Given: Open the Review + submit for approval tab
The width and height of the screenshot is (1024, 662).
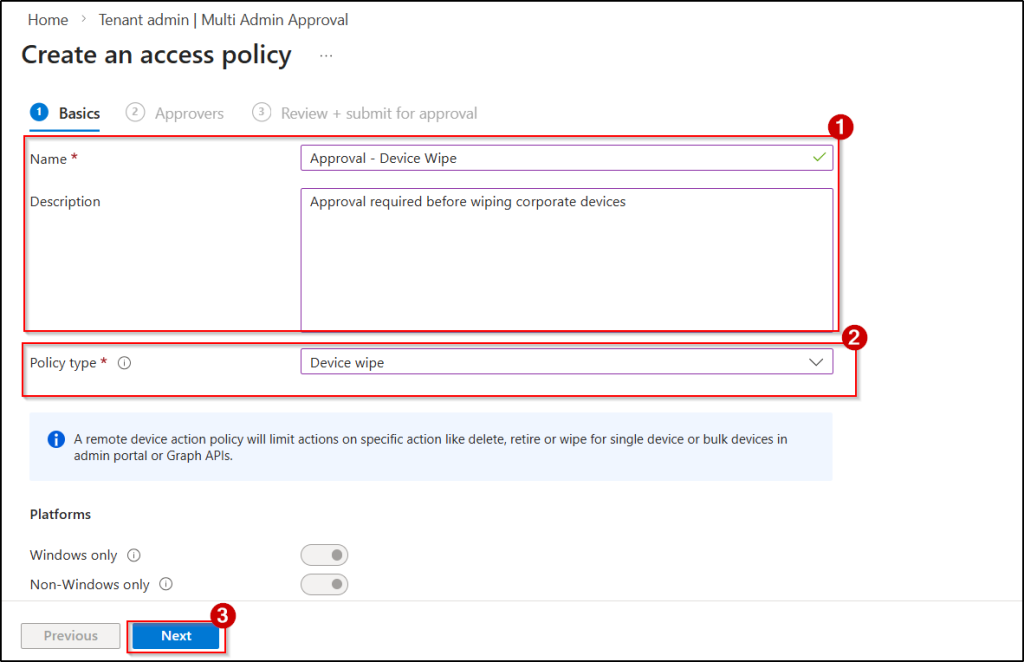Looking at the screenshot, I should pyautogui.click(x=375, y=113).
